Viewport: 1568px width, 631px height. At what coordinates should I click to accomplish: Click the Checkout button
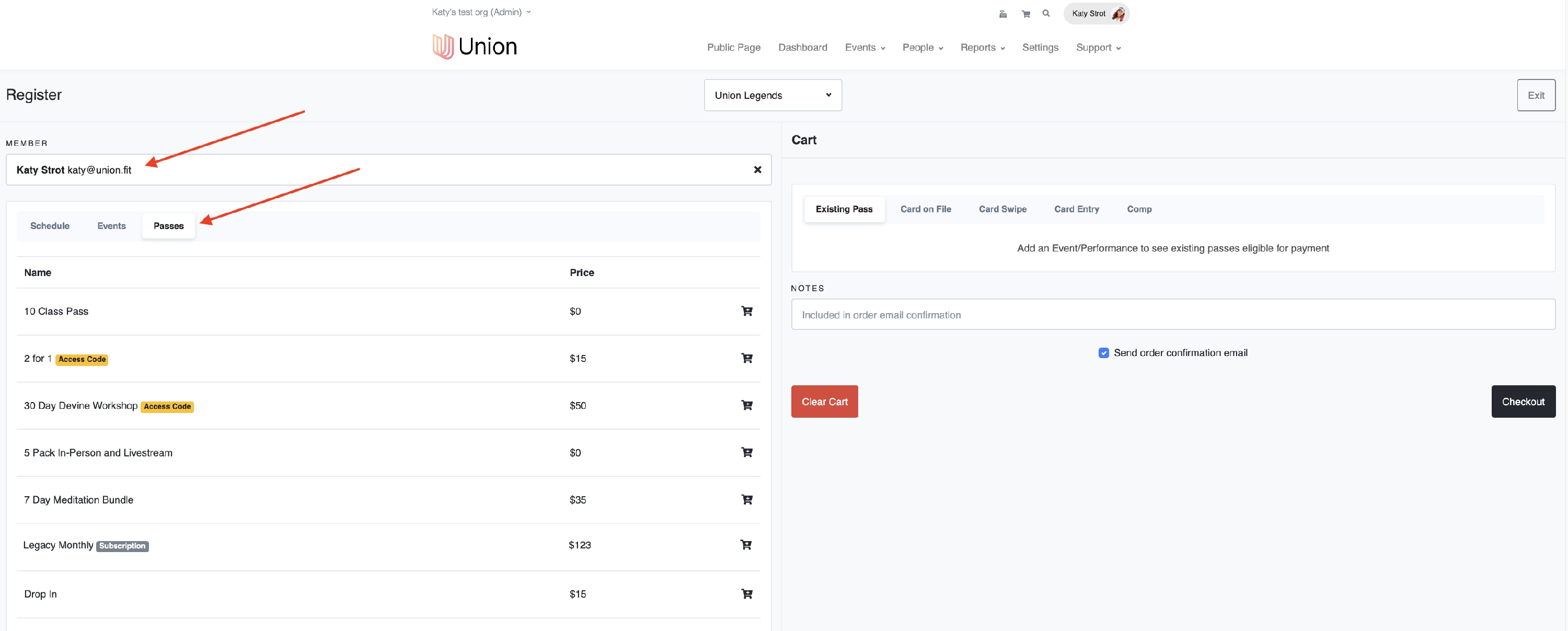pyautogui.click(x=1523, y=401)
